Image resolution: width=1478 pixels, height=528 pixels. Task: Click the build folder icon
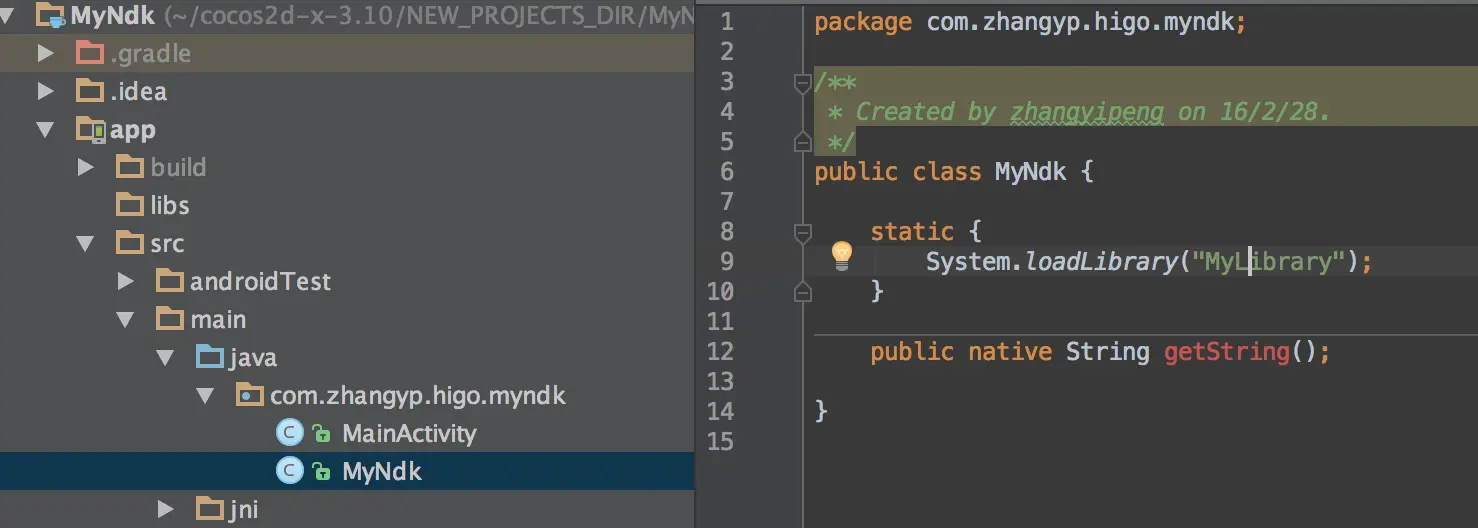(x=131, y=167)
